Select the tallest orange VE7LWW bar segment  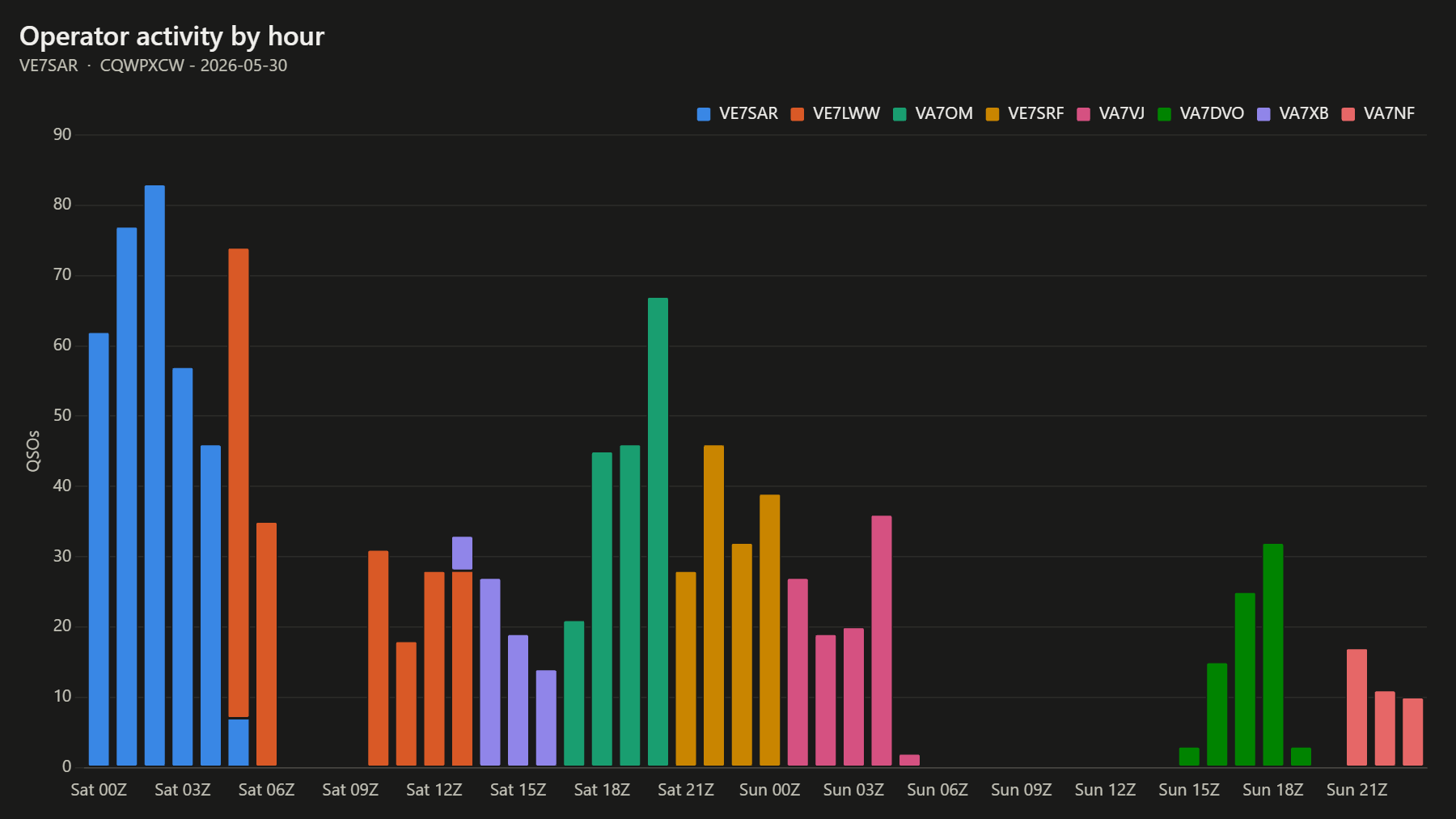click(x=239, y=482)
